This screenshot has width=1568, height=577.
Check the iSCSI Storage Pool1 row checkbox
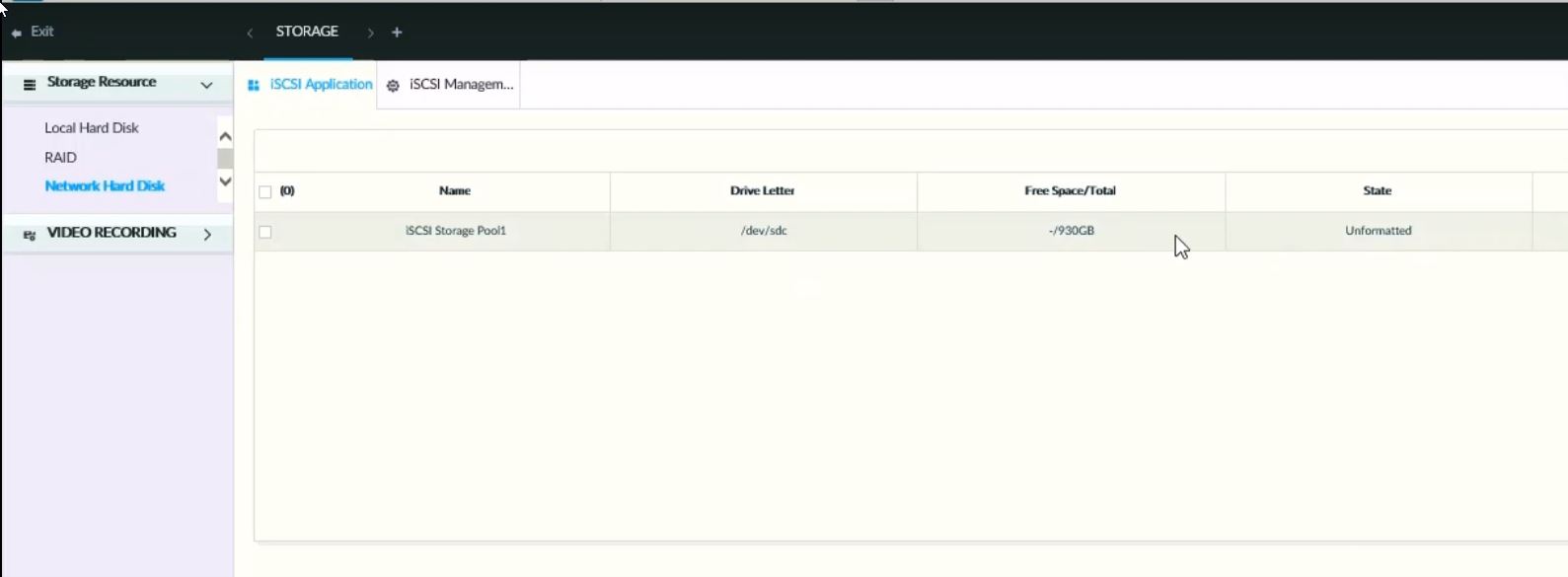[264, 232]
